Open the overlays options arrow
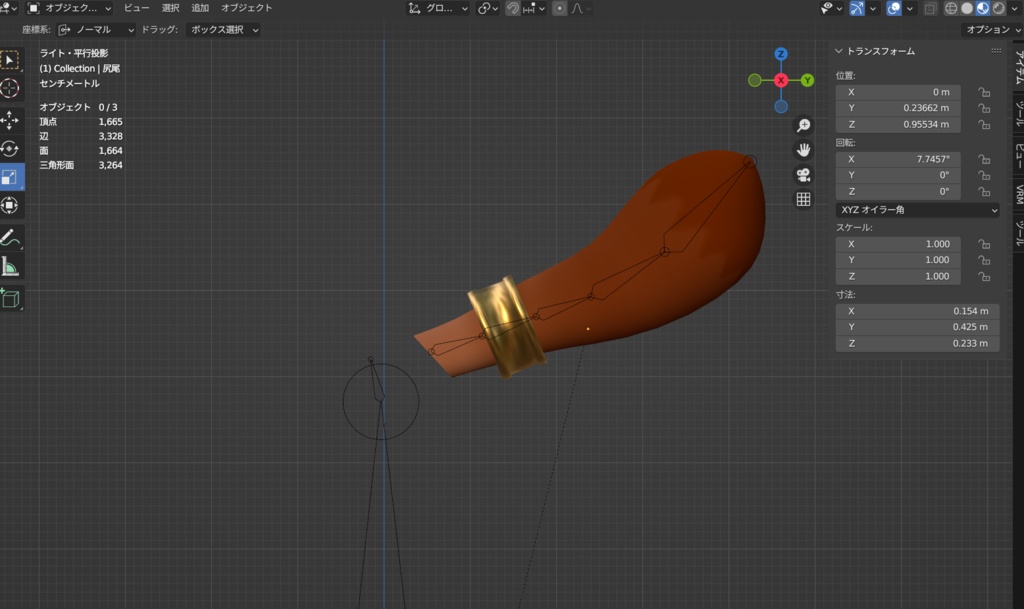The image size is (1024, 609). pos(909,8)
